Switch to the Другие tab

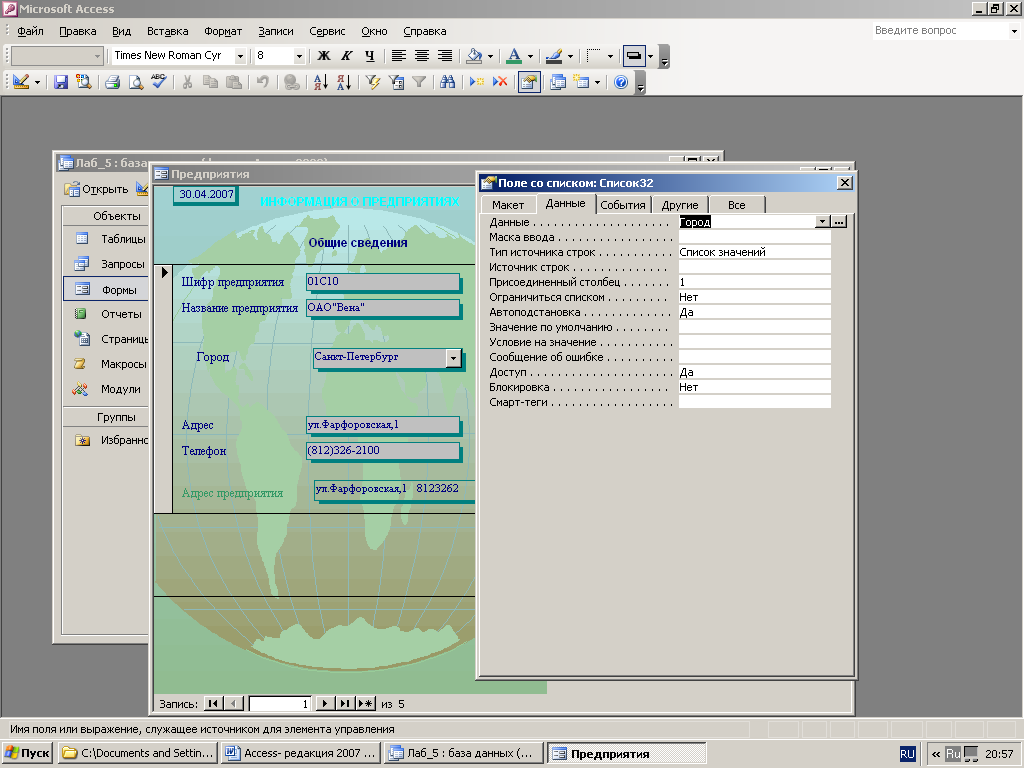[x=680, y=205]
